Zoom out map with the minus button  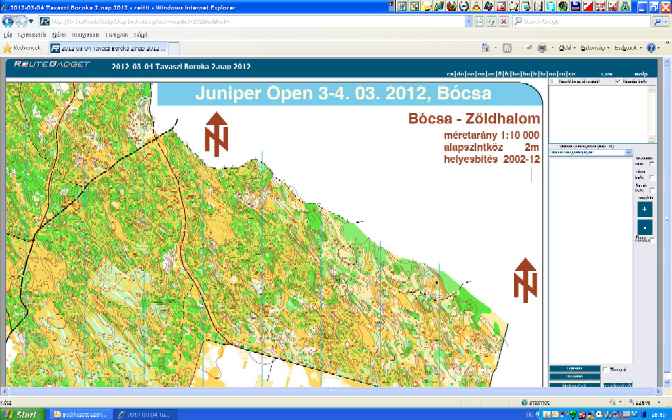(x=645, y=228)
